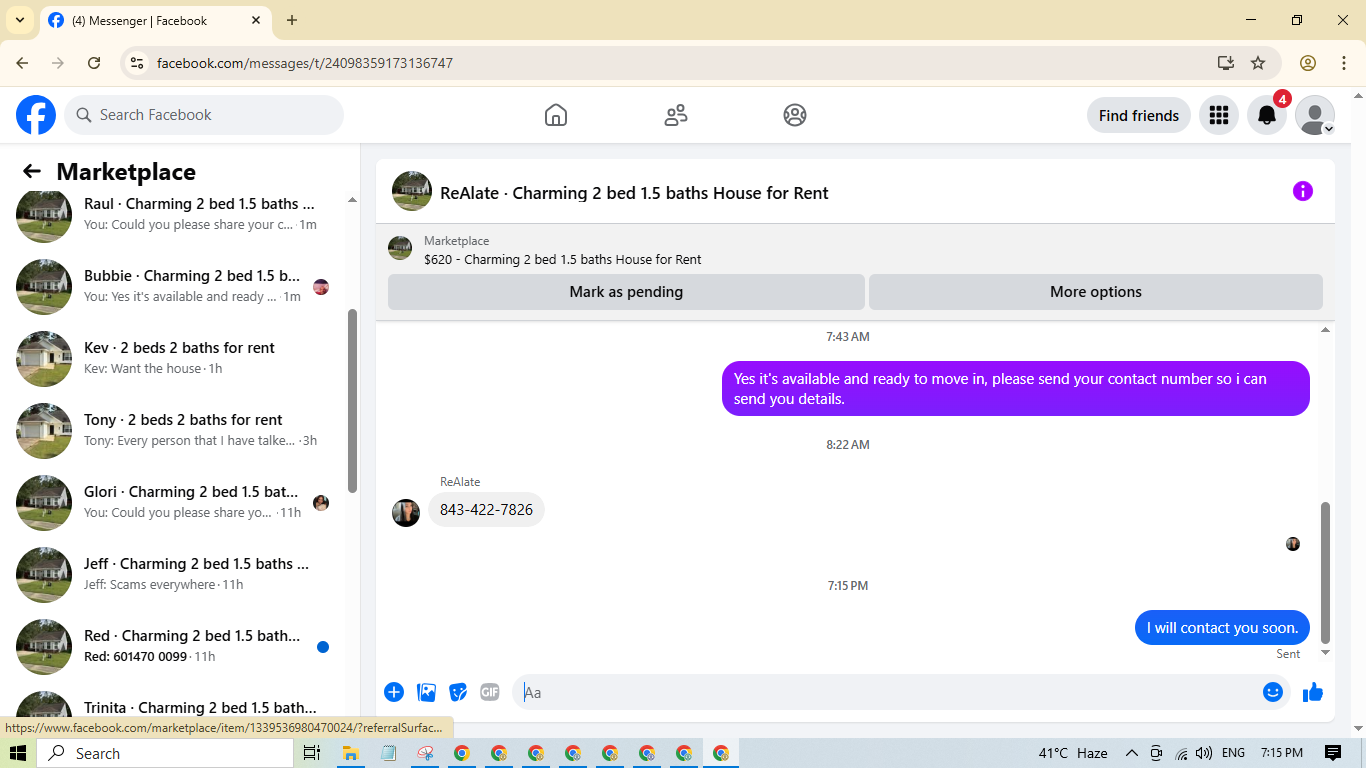The width and height of the screenshot is (1366, 768).
Task: Go to the Home feed icon
Action: coord(556,115)
